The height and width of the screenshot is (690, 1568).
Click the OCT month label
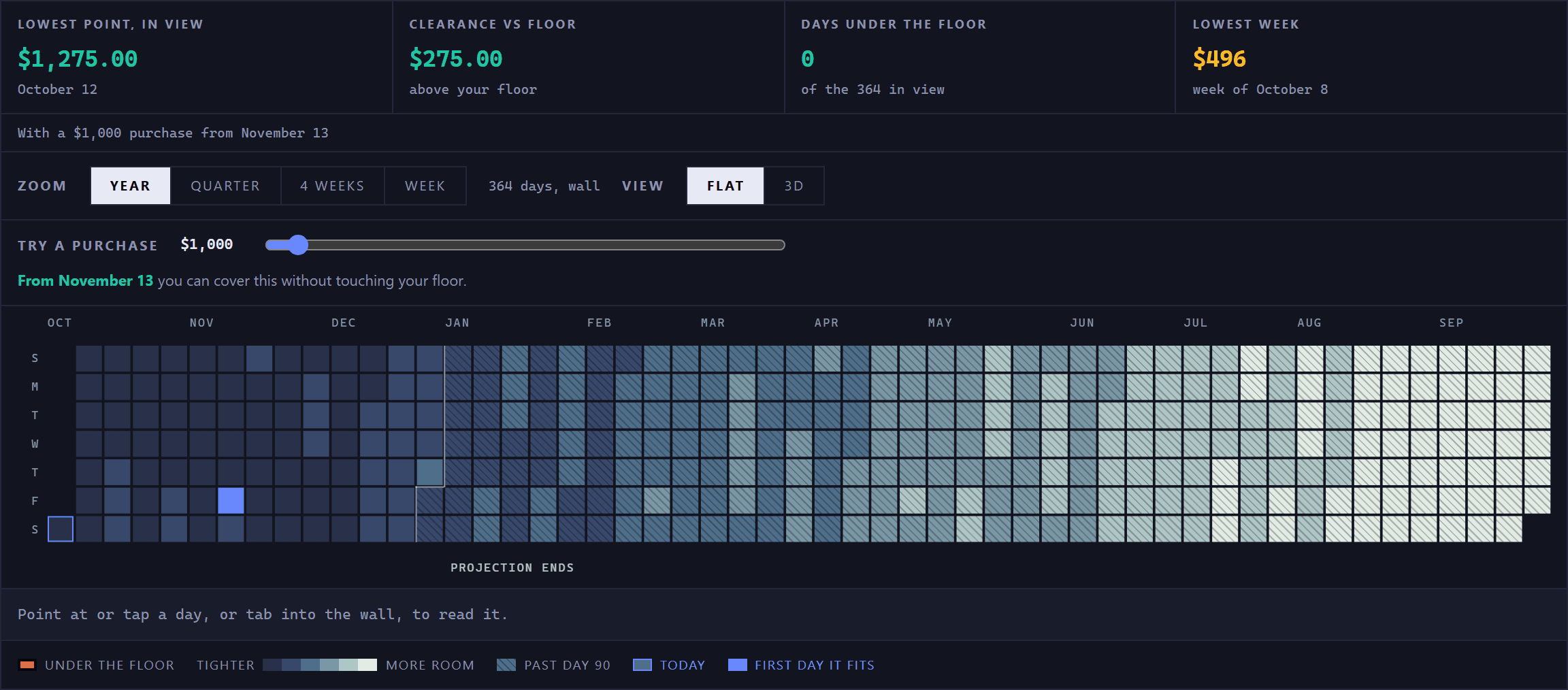60,323
